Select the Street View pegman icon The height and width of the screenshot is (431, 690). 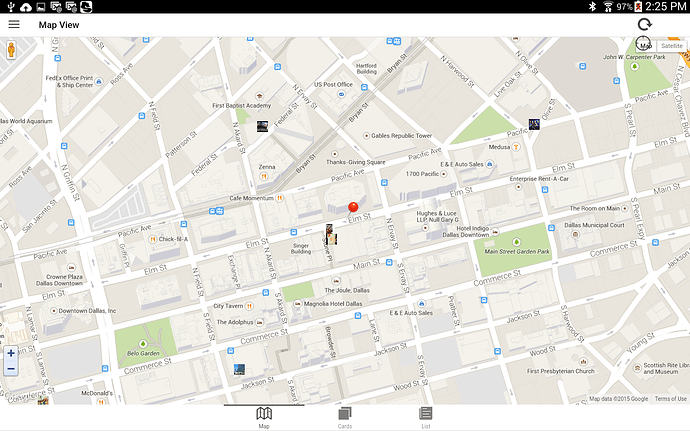(x=11, y=50)
